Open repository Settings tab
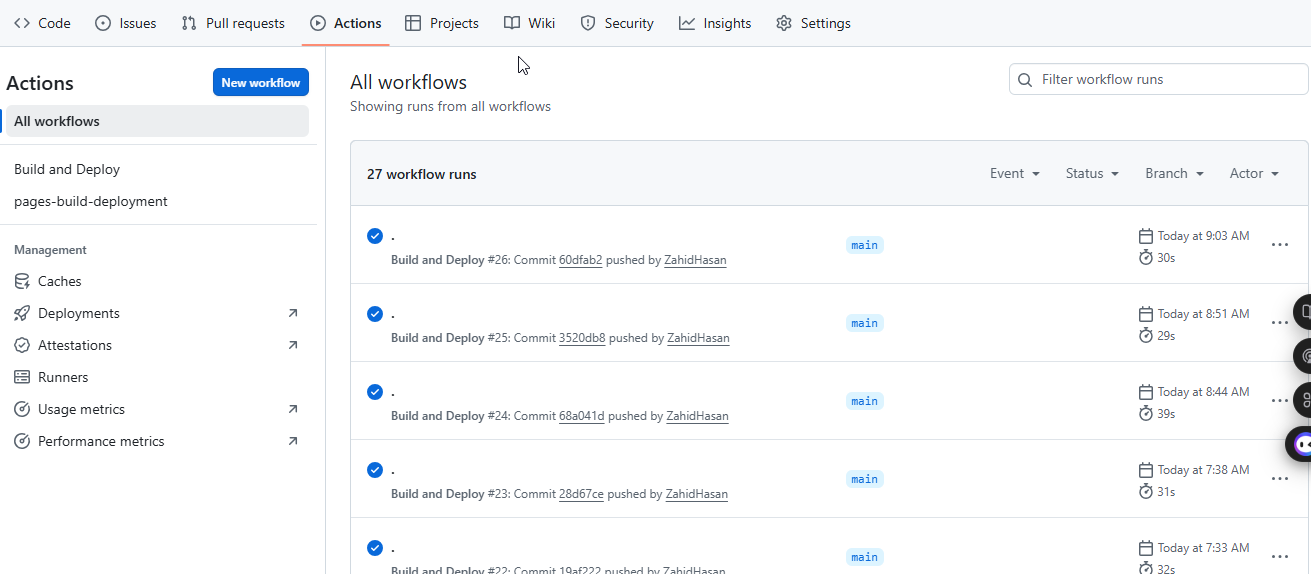This screenshot has width=1311, height=574. click(x=814, y=23)
